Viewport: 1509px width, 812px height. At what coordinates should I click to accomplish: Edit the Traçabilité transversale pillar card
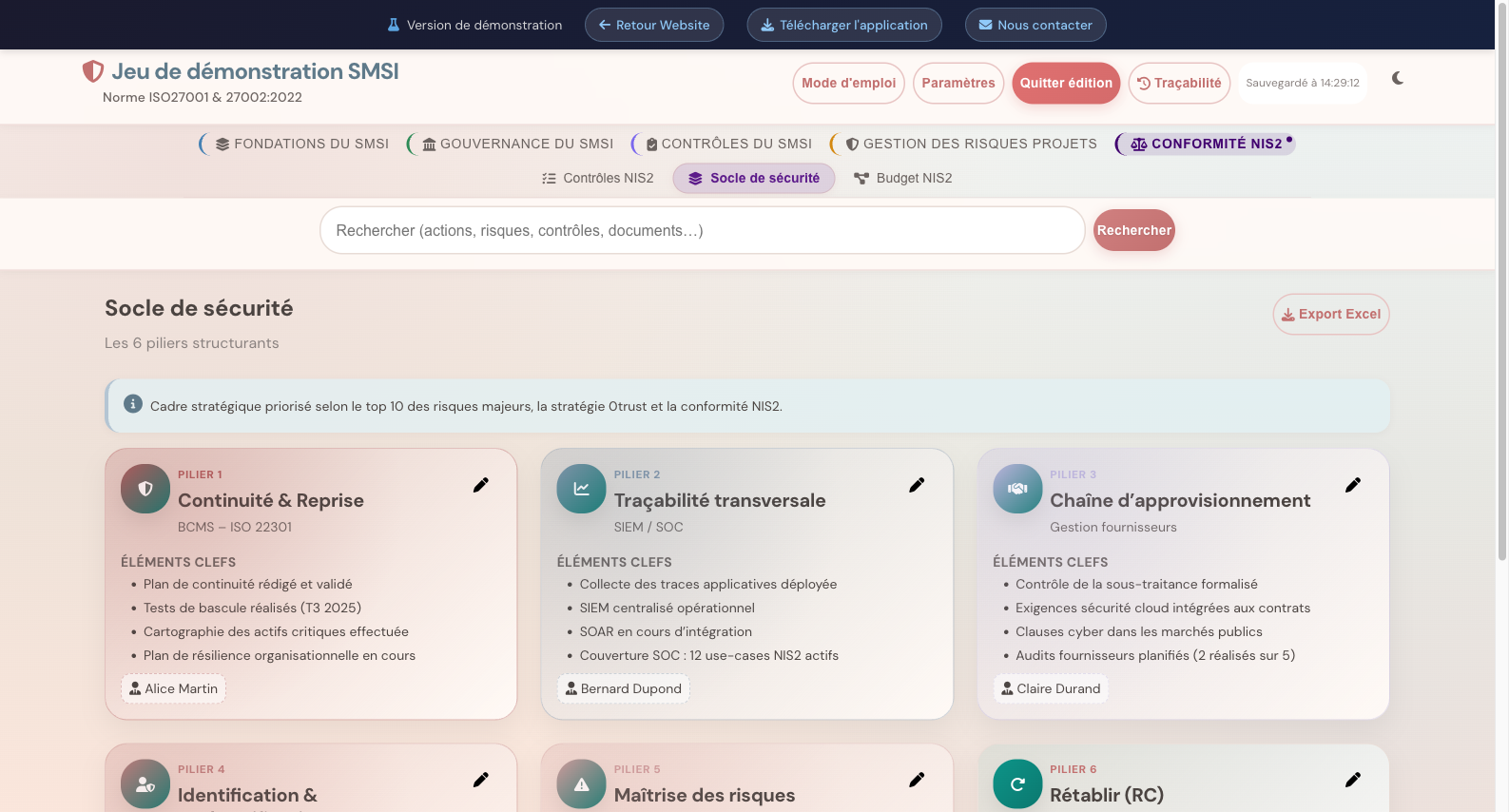tap(917, 486)
